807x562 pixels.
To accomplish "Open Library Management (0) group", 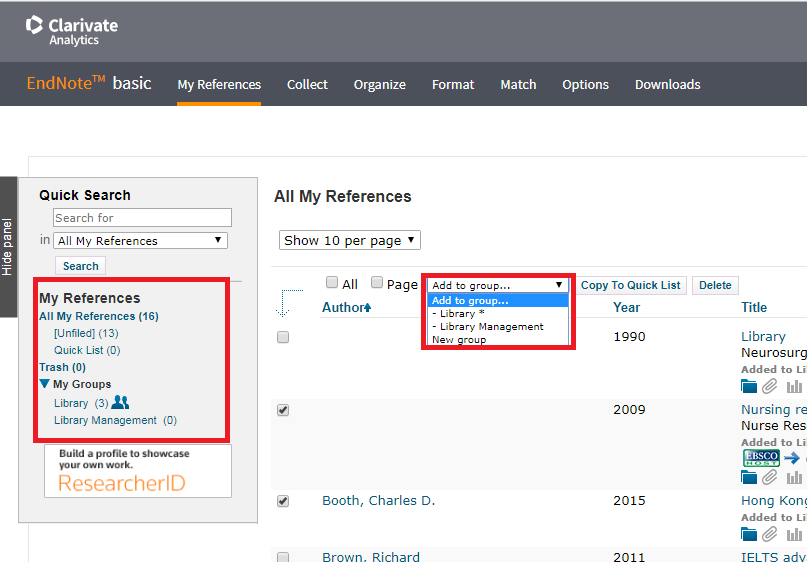I will [x=115, y=420].
